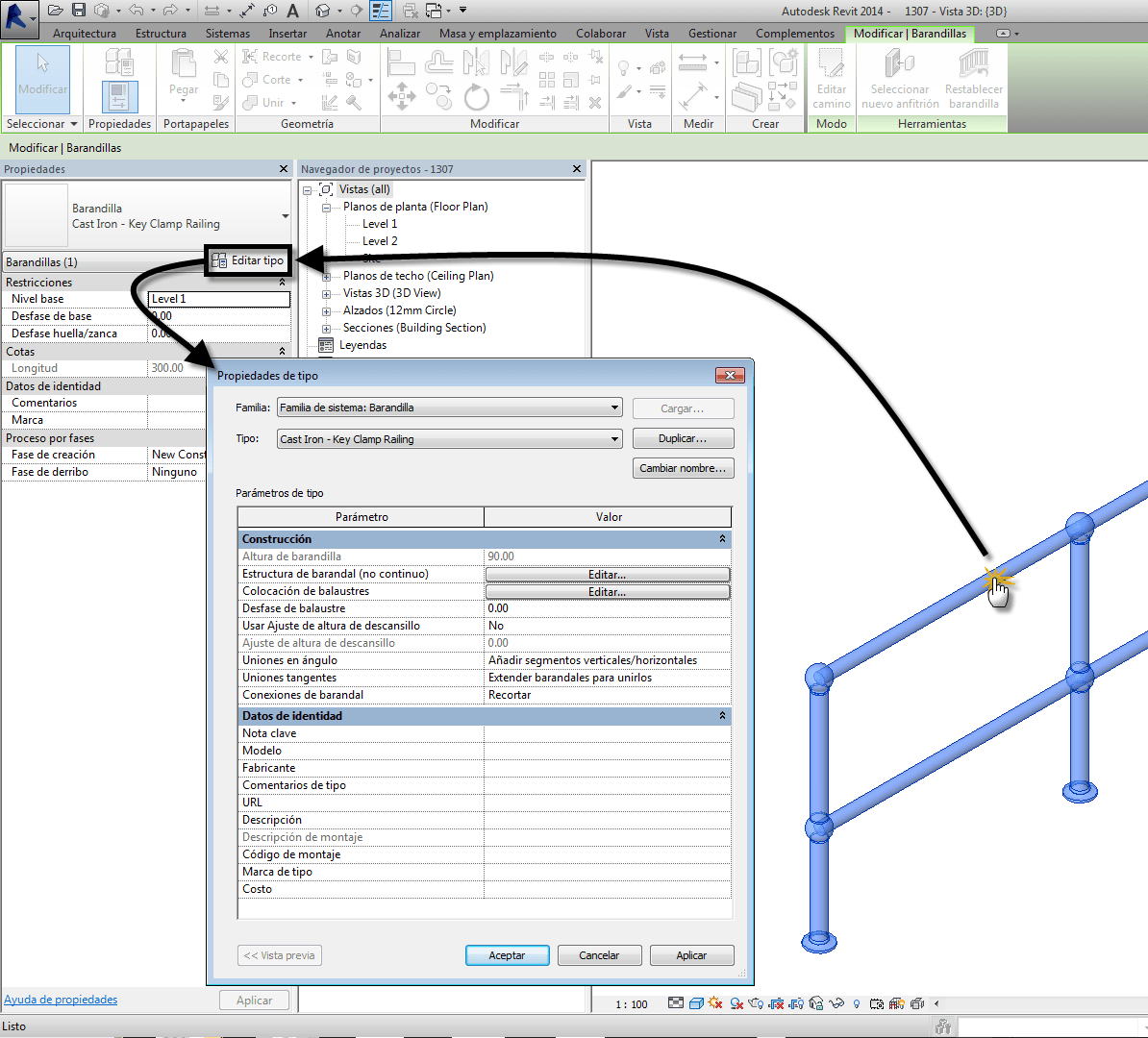Select Level 2 in the project browser
Viewport: 1148px width, 1038px height.
pyautogui.click(x=380, y=241)
